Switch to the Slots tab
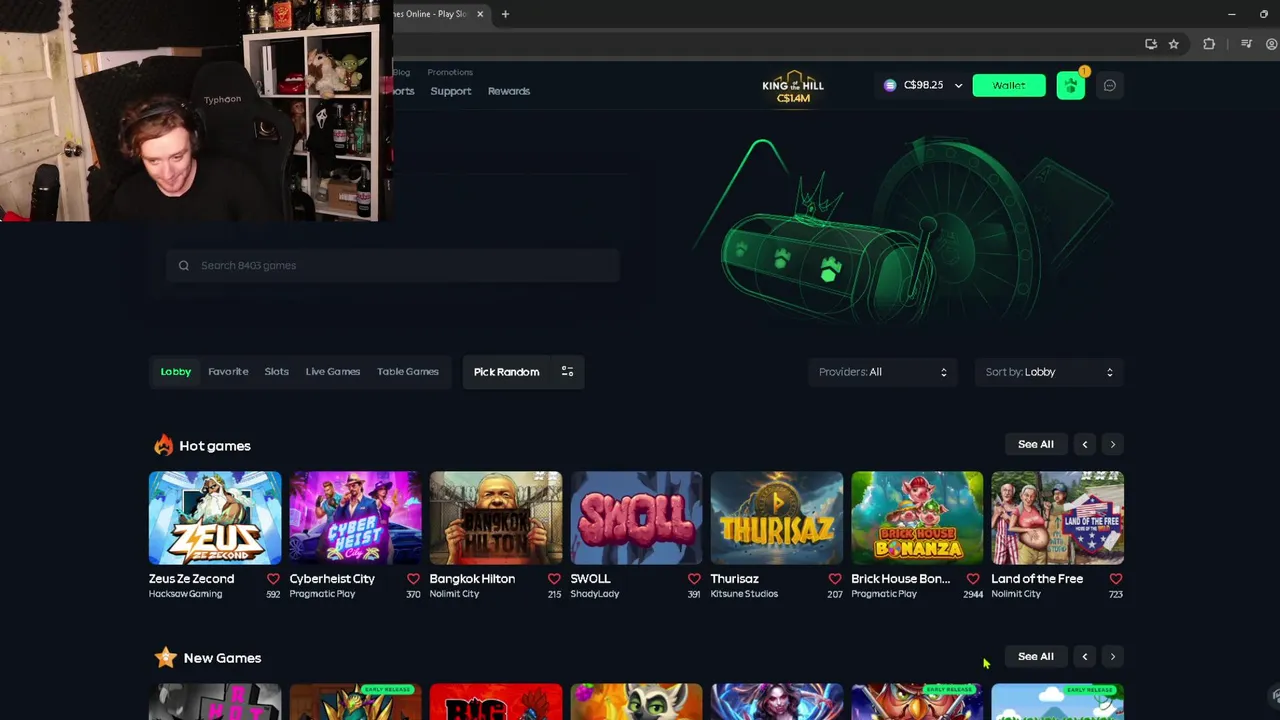This screenshot has height=720, width=1280. (277, 372)
